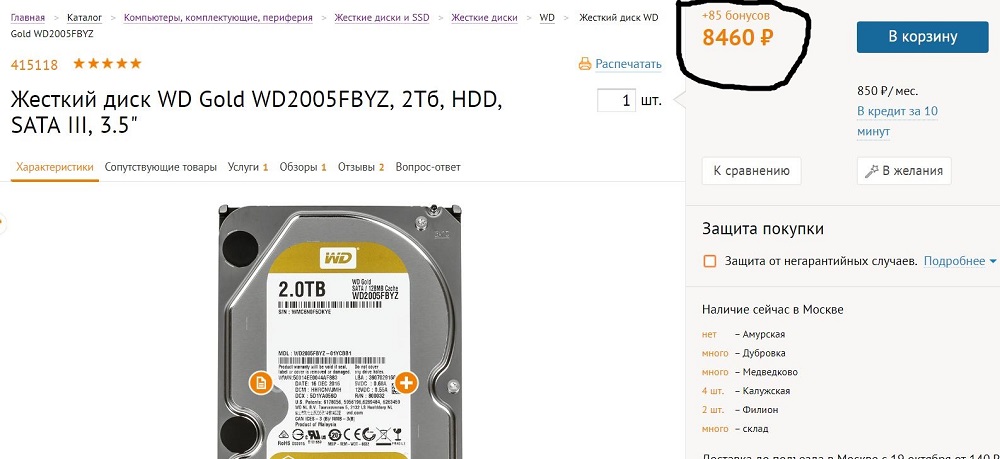Click the WD hard drive product image
The width and height of the screenshot is (1000, 459).
[340, 332]
